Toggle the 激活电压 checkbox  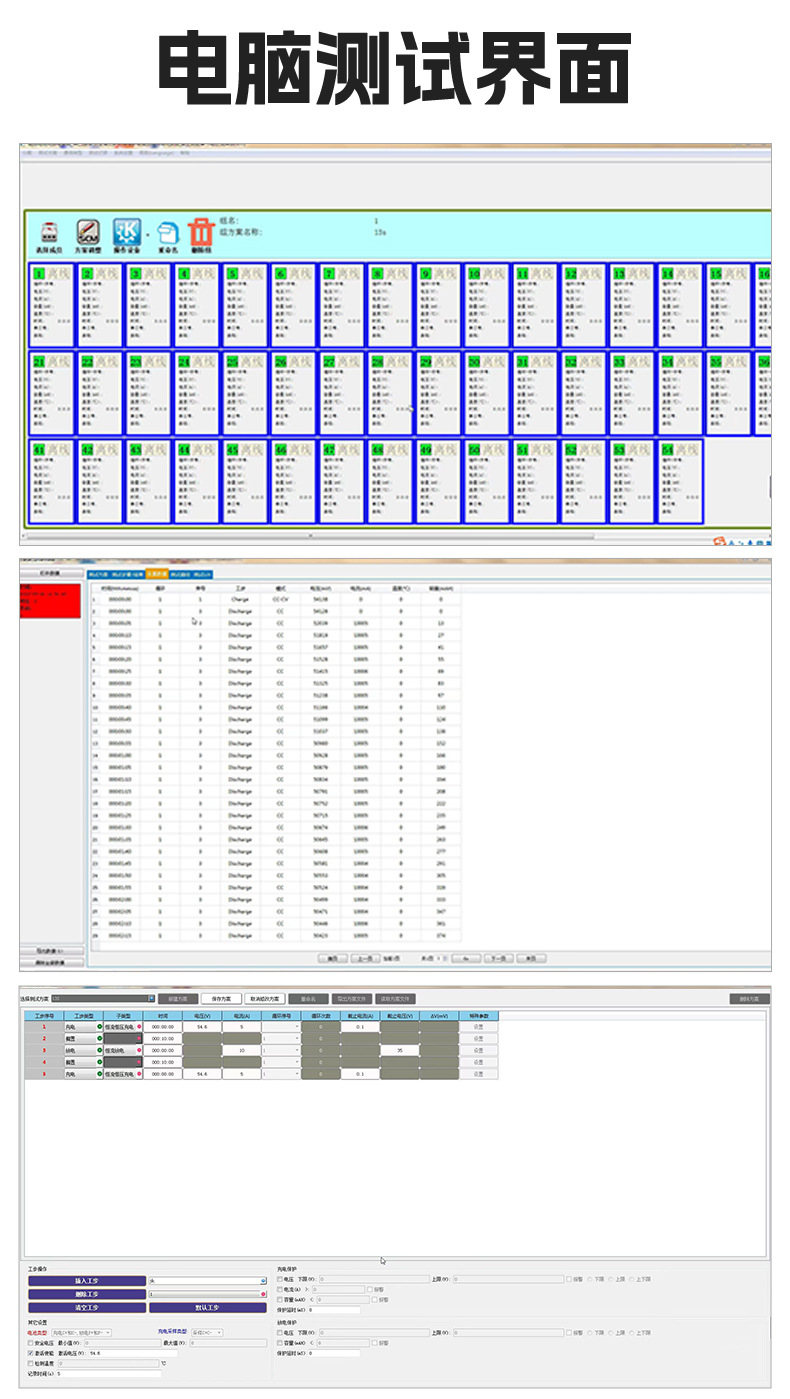click(31, 1353)
